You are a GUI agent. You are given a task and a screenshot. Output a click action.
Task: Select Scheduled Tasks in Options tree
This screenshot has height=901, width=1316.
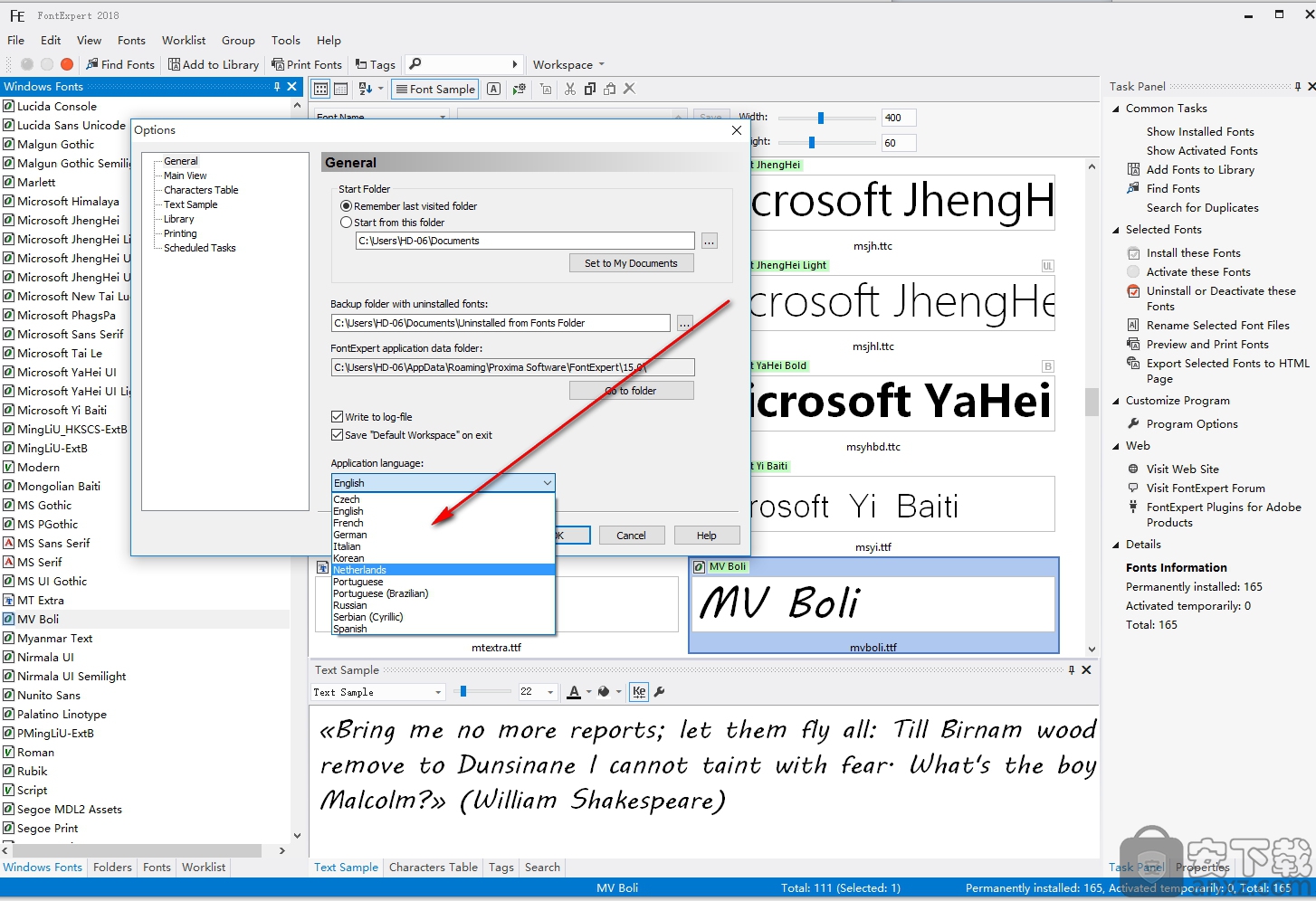pyautogui.click(x=199, y=248)
